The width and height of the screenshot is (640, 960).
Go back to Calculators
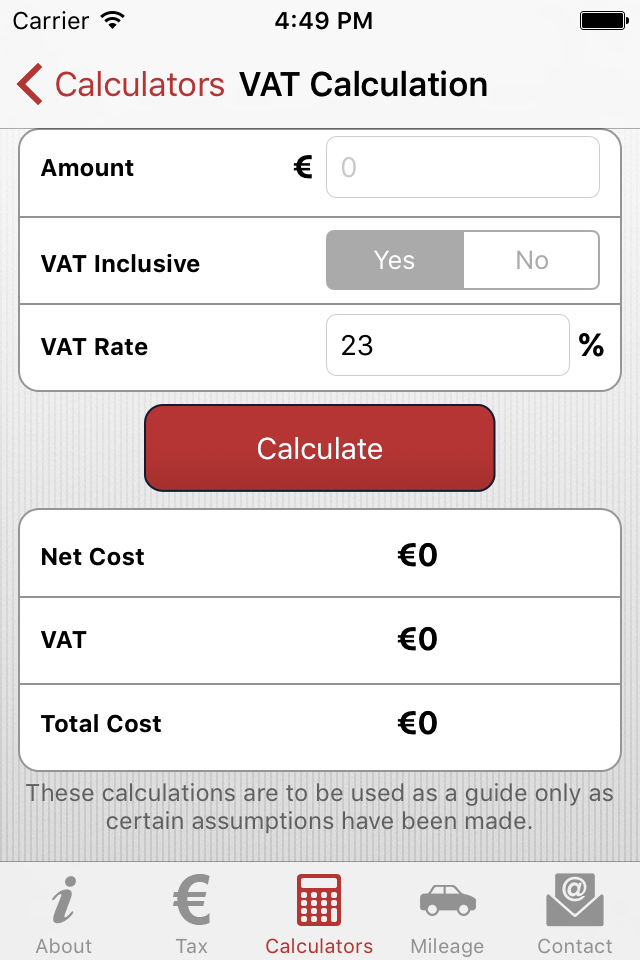[139, 85]
